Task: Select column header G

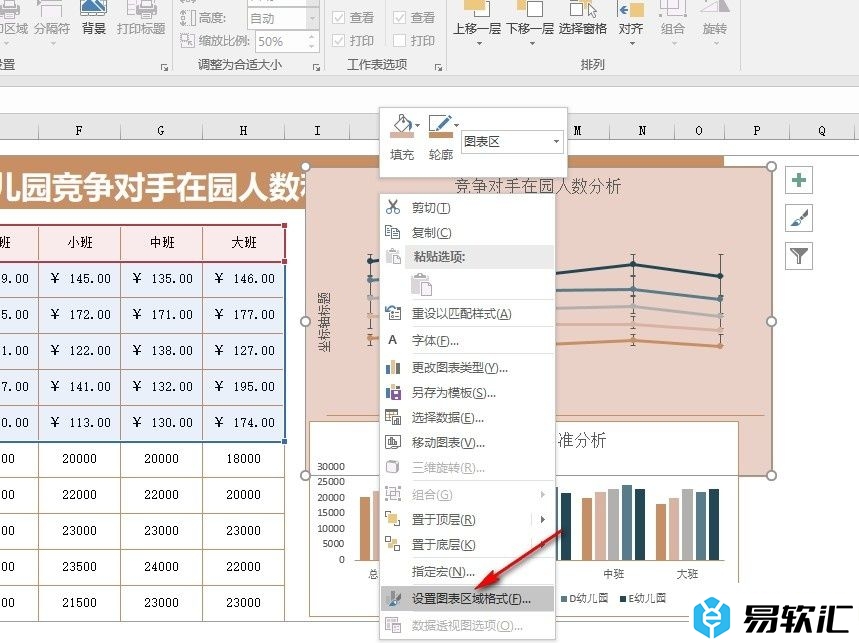Action: point(161,130)
